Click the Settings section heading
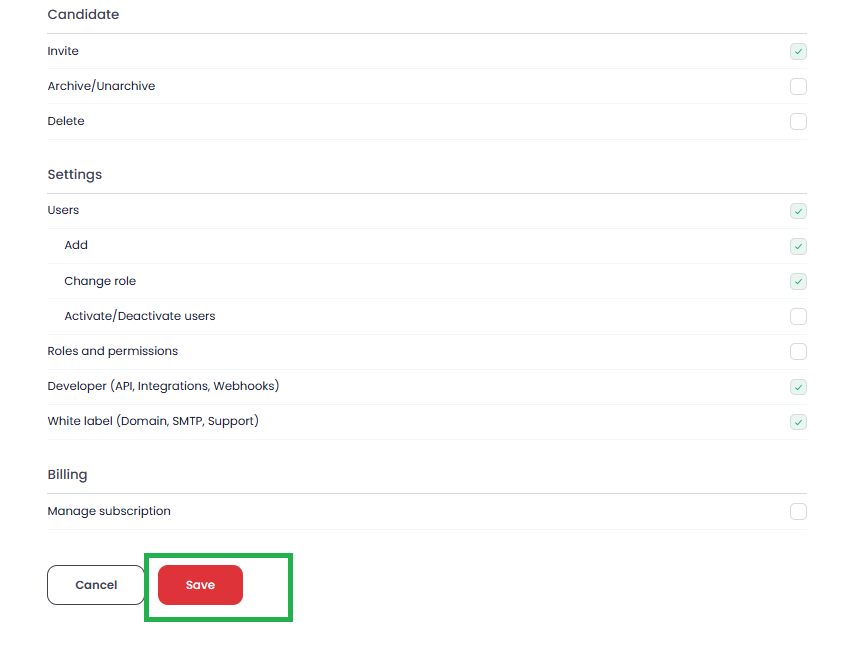Screen dimensions: 864x646 coord(75,175)
